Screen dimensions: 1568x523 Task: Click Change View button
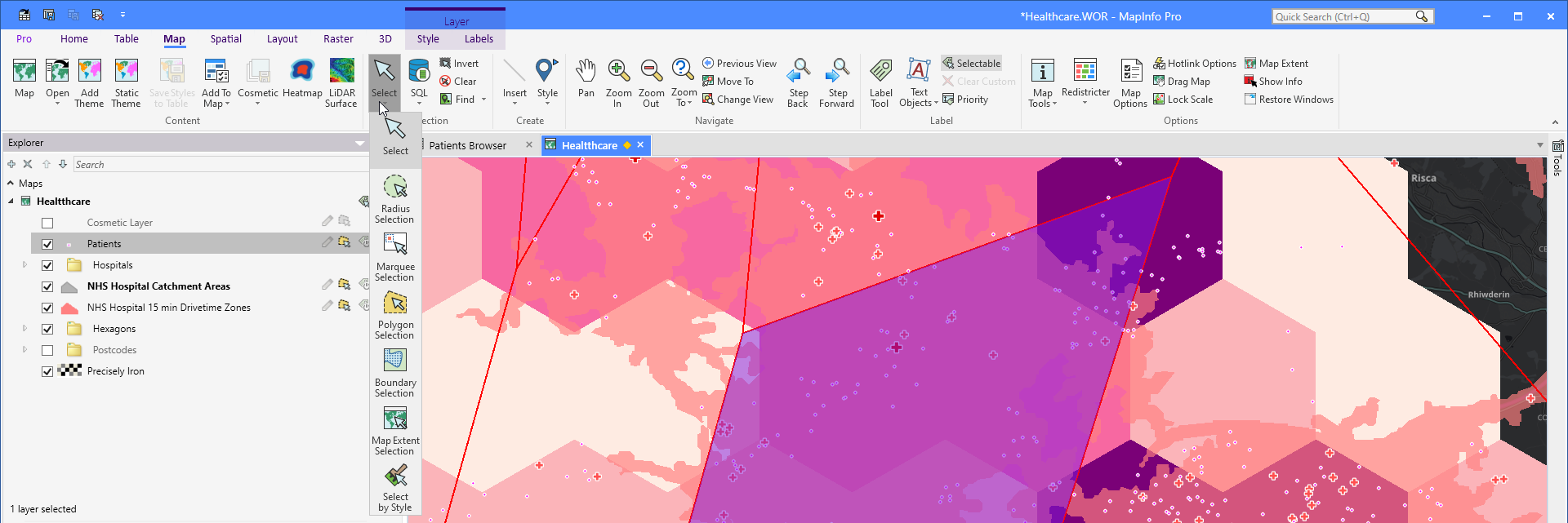coord(737,99)
